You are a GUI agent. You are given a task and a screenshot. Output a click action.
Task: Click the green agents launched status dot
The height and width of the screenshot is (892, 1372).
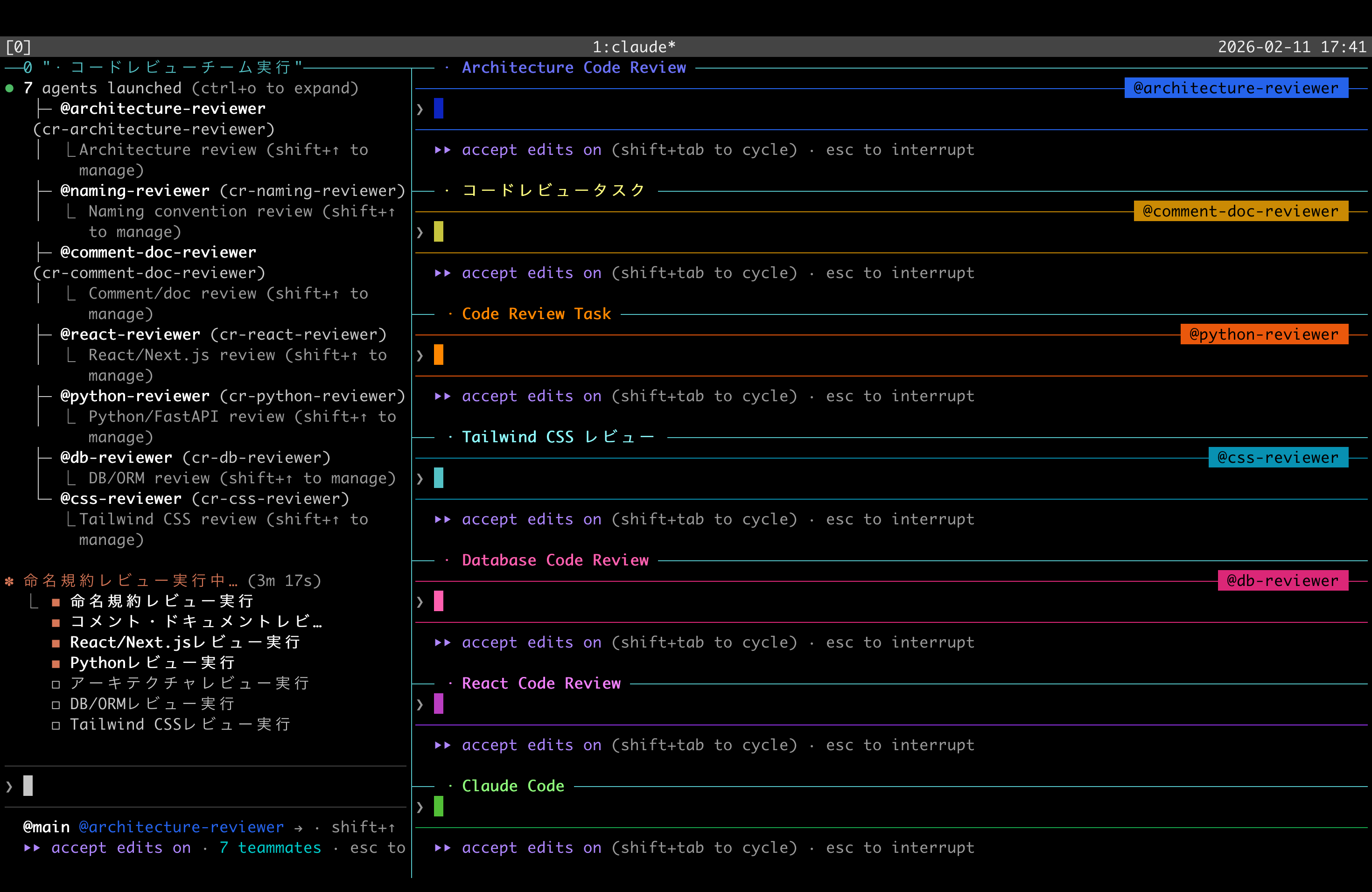[10, 88]
